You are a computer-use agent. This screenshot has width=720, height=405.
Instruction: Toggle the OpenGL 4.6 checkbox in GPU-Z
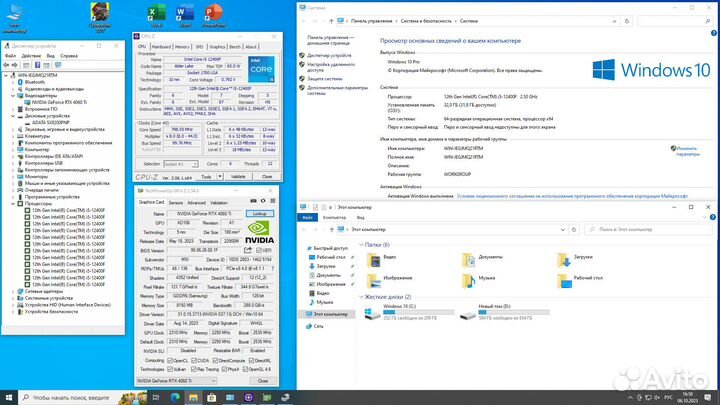pyautogui.click(x=246, y=369)
